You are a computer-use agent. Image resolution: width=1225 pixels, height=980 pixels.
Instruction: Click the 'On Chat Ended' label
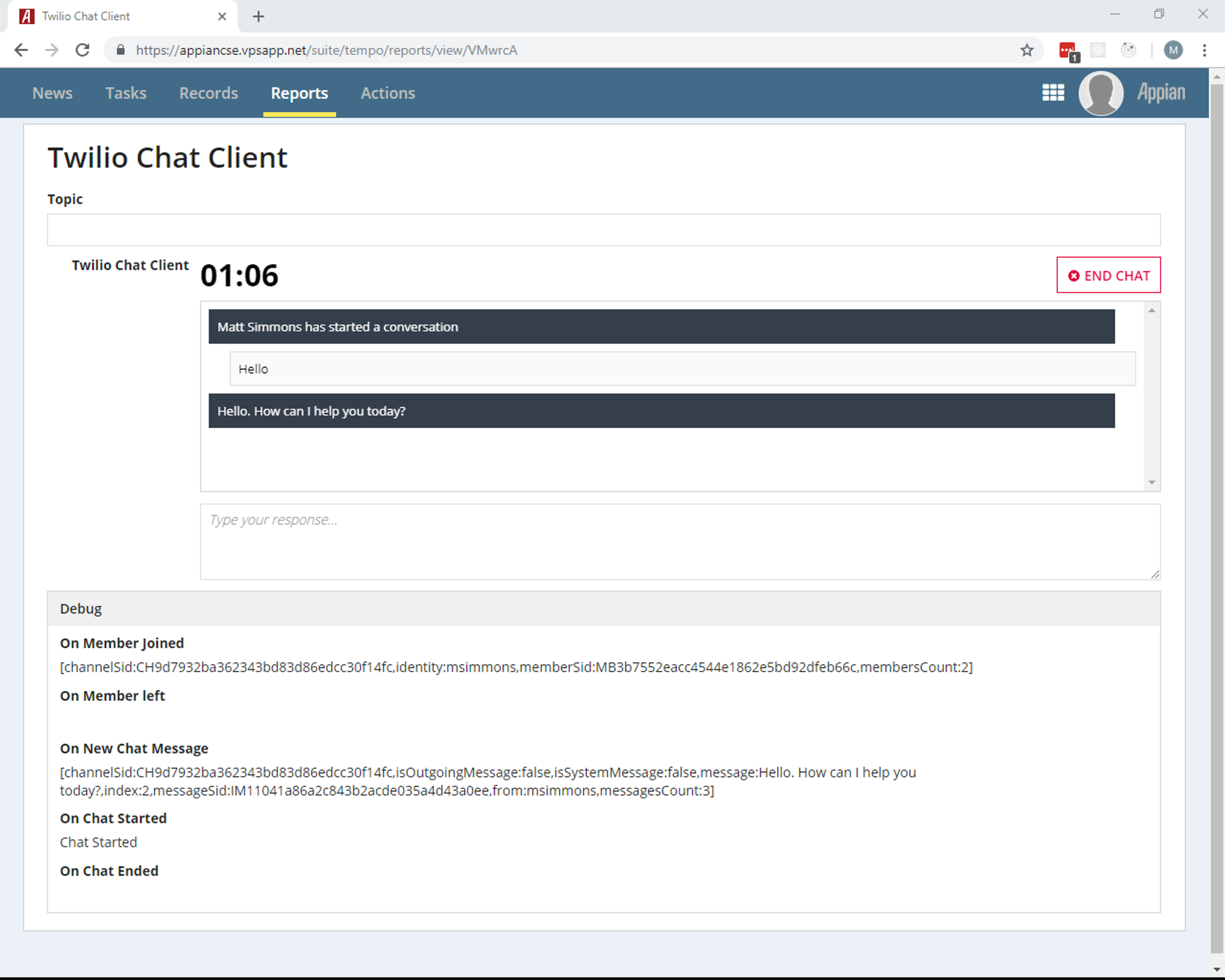(109, 871)
